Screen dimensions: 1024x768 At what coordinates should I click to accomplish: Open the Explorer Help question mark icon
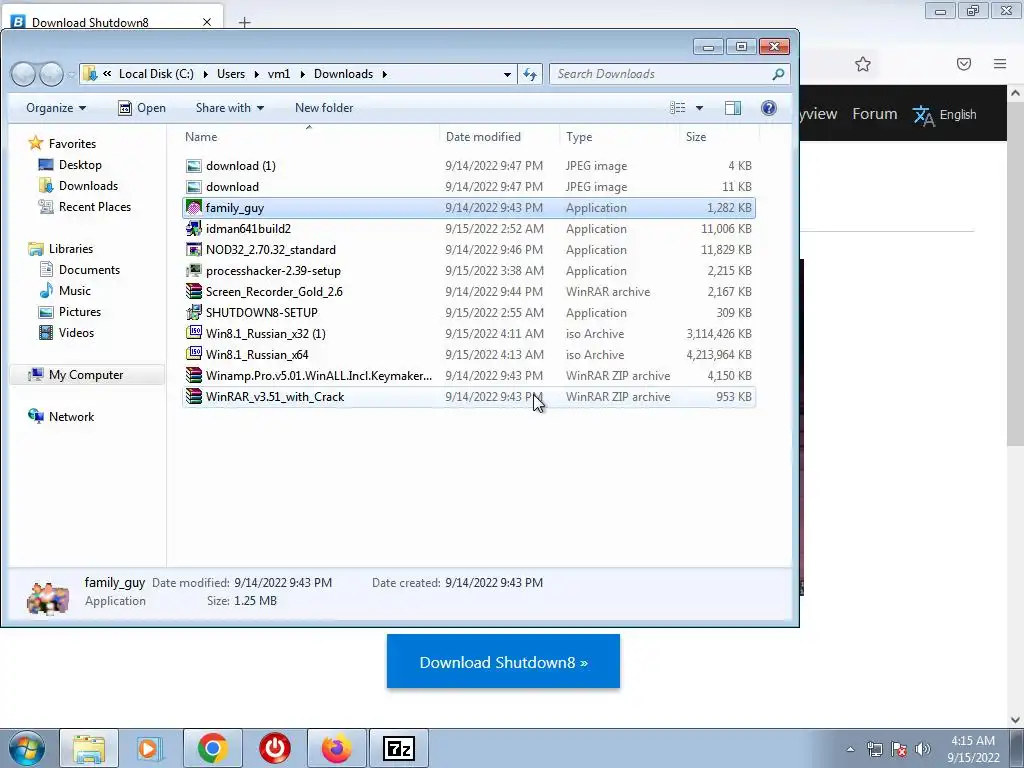pyautogui.click(x=769, y=108)
